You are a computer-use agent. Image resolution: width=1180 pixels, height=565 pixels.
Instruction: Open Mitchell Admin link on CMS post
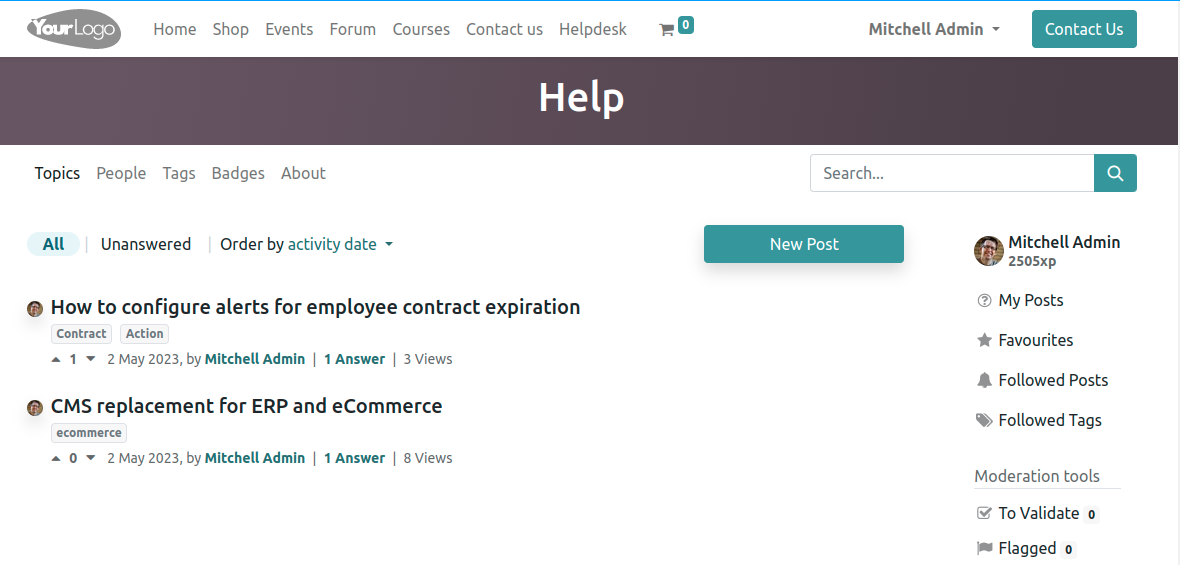point(255,458)
